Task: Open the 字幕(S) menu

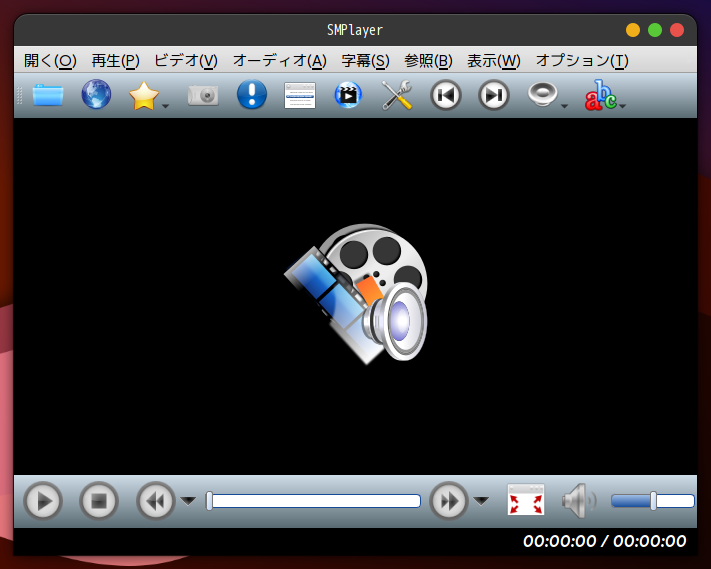Action: (x=365, y=60)
